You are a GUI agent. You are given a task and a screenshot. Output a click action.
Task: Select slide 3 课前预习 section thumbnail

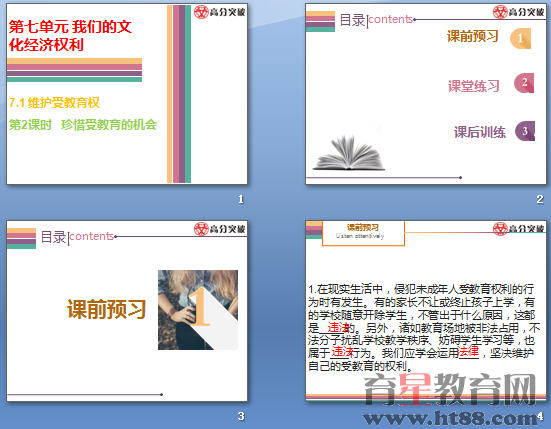coord(127,311)
